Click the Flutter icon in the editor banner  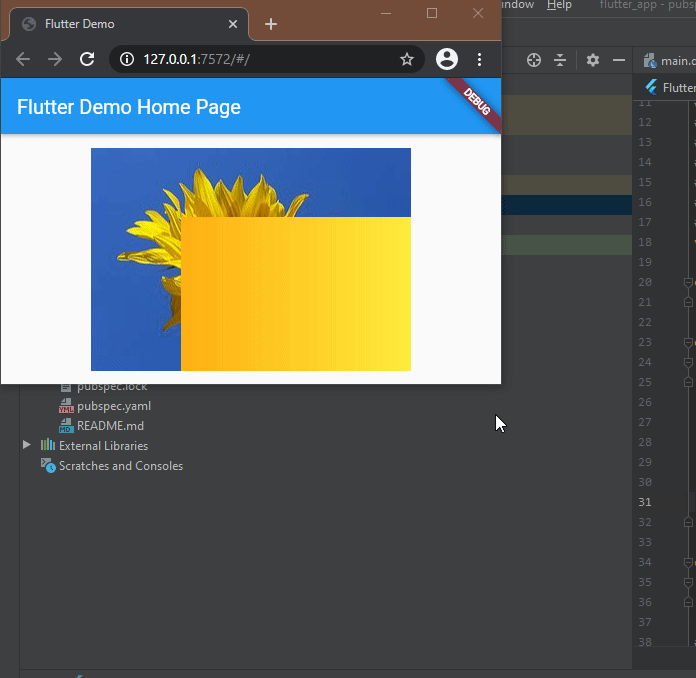point(652,87)
